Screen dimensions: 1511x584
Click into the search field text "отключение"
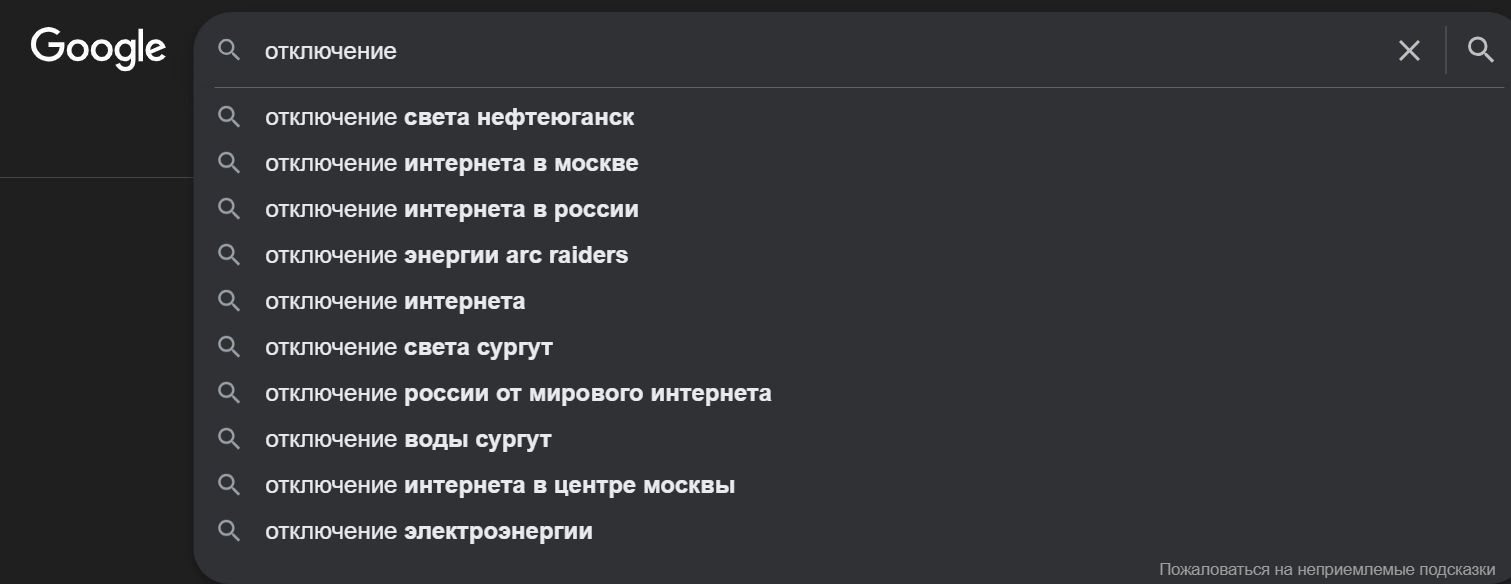[x=331, y=51]
